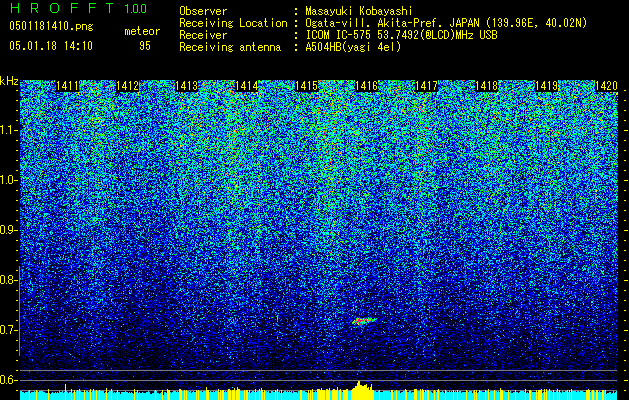Click the version number 1.00
Image resolution: width=629 pixels, height=400 pixels.
point(135,8)
